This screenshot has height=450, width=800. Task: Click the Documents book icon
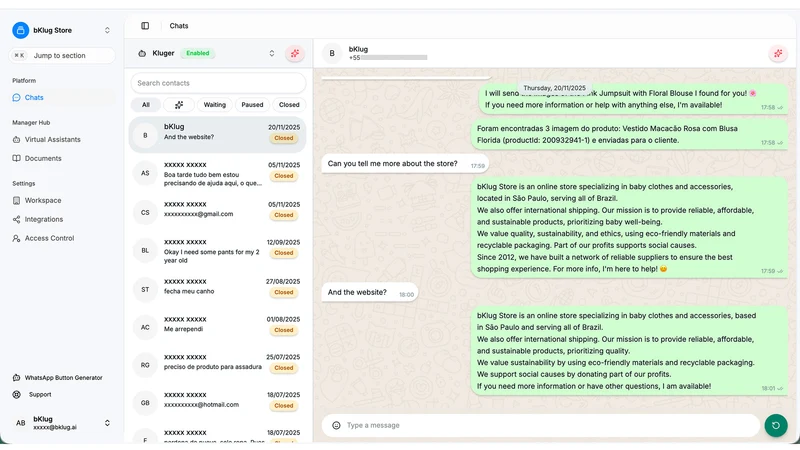click(x=16, y=158)
